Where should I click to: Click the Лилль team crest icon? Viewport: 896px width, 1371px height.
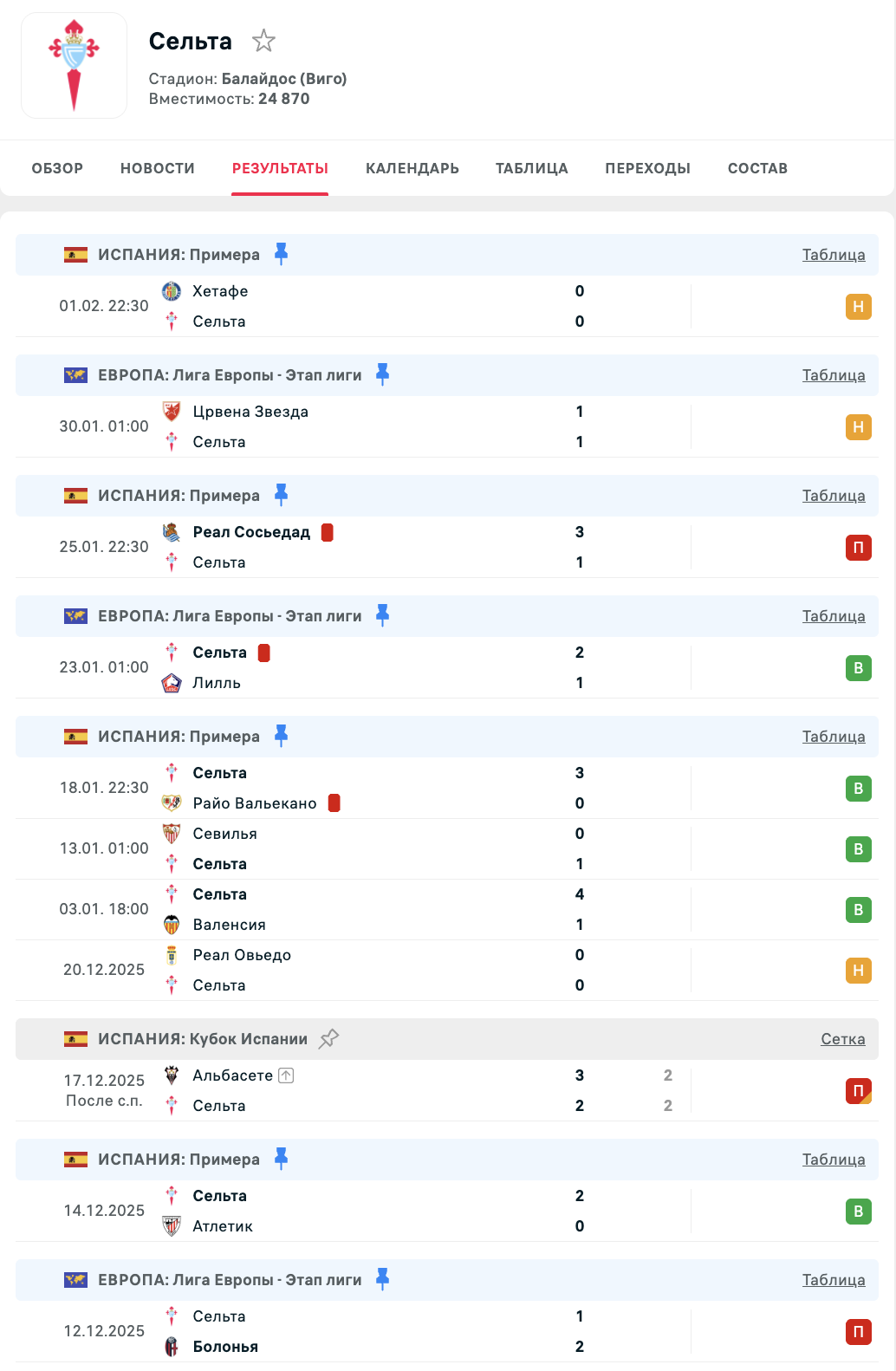tap(172, 683)
